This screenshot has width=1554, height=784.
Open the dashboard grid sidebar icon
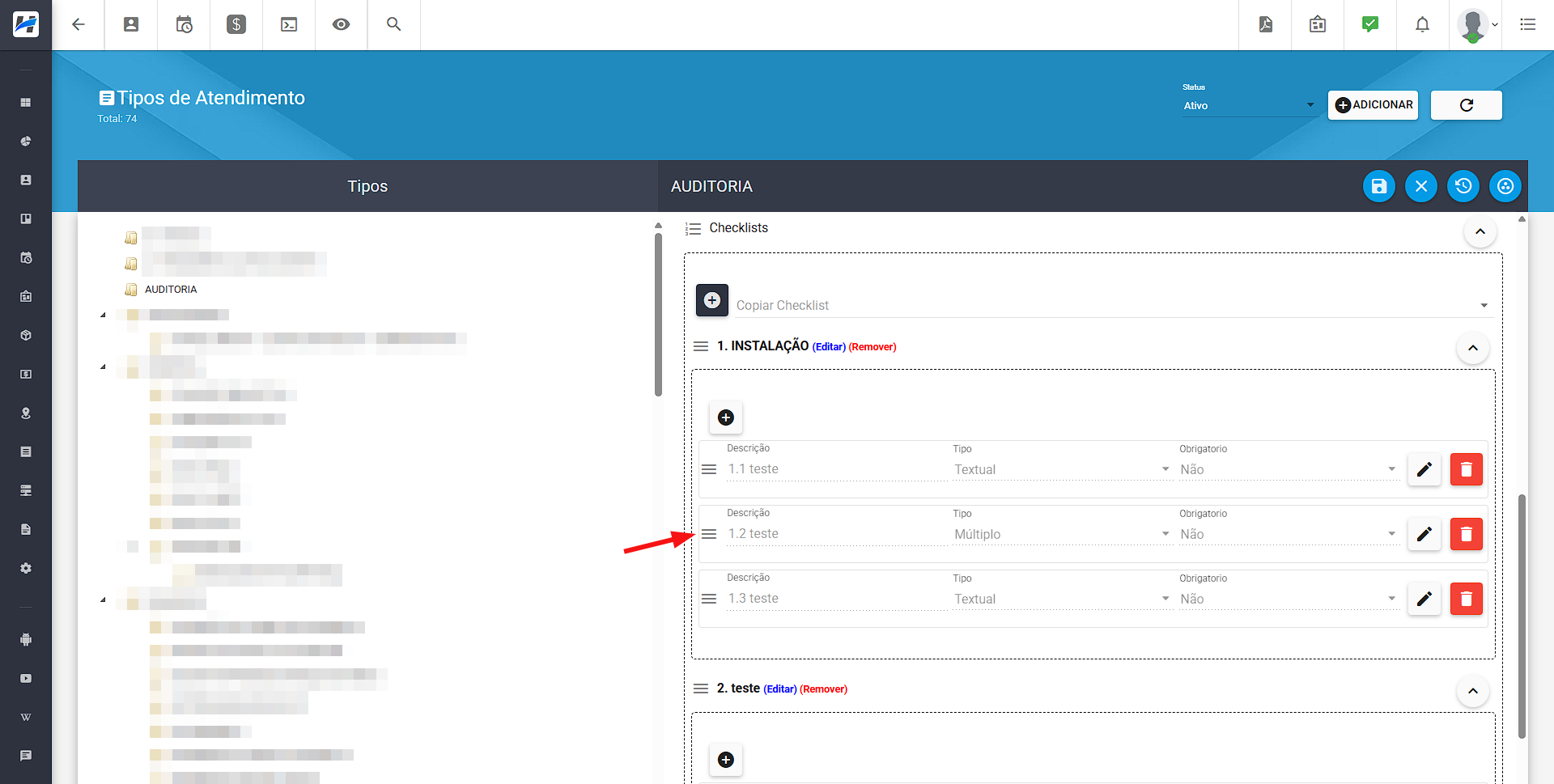click(x=26, y=103)
